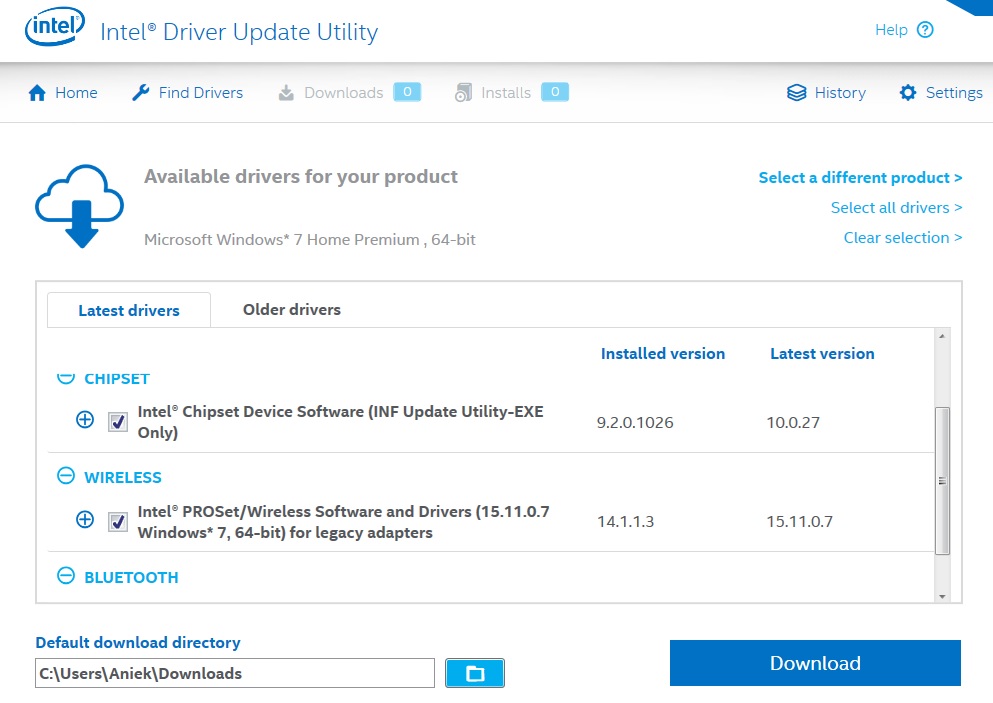Viewport: 993px width, 703px height.
Task: Click the default download directory field
Action: [x=235, y=673]
